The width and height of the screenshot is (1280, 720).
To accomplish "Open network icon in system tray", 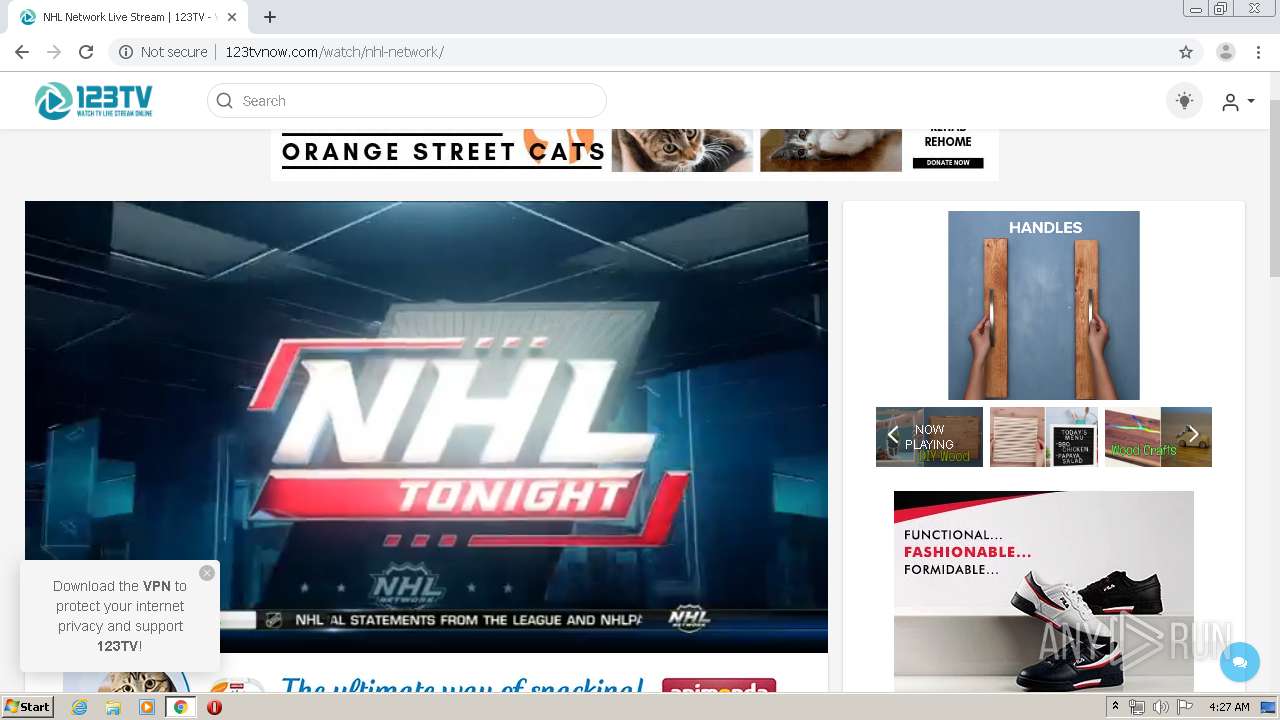I will pyautogui.click(x=1137, y=707).
